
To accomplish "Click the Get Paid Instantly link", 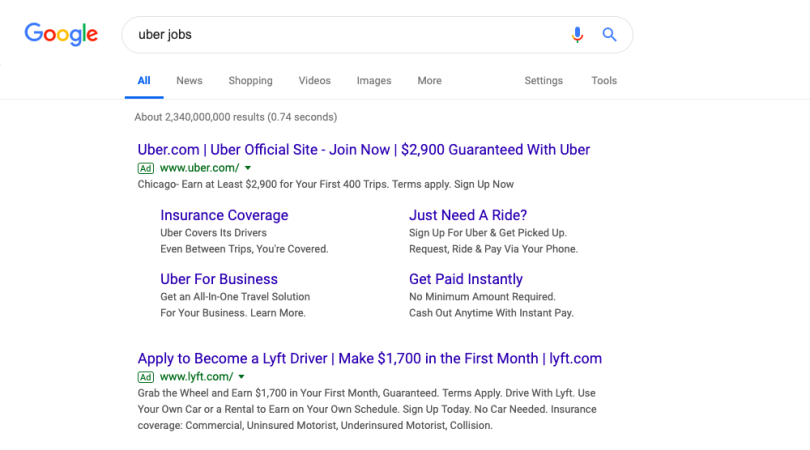I will (x=466, y=279).
